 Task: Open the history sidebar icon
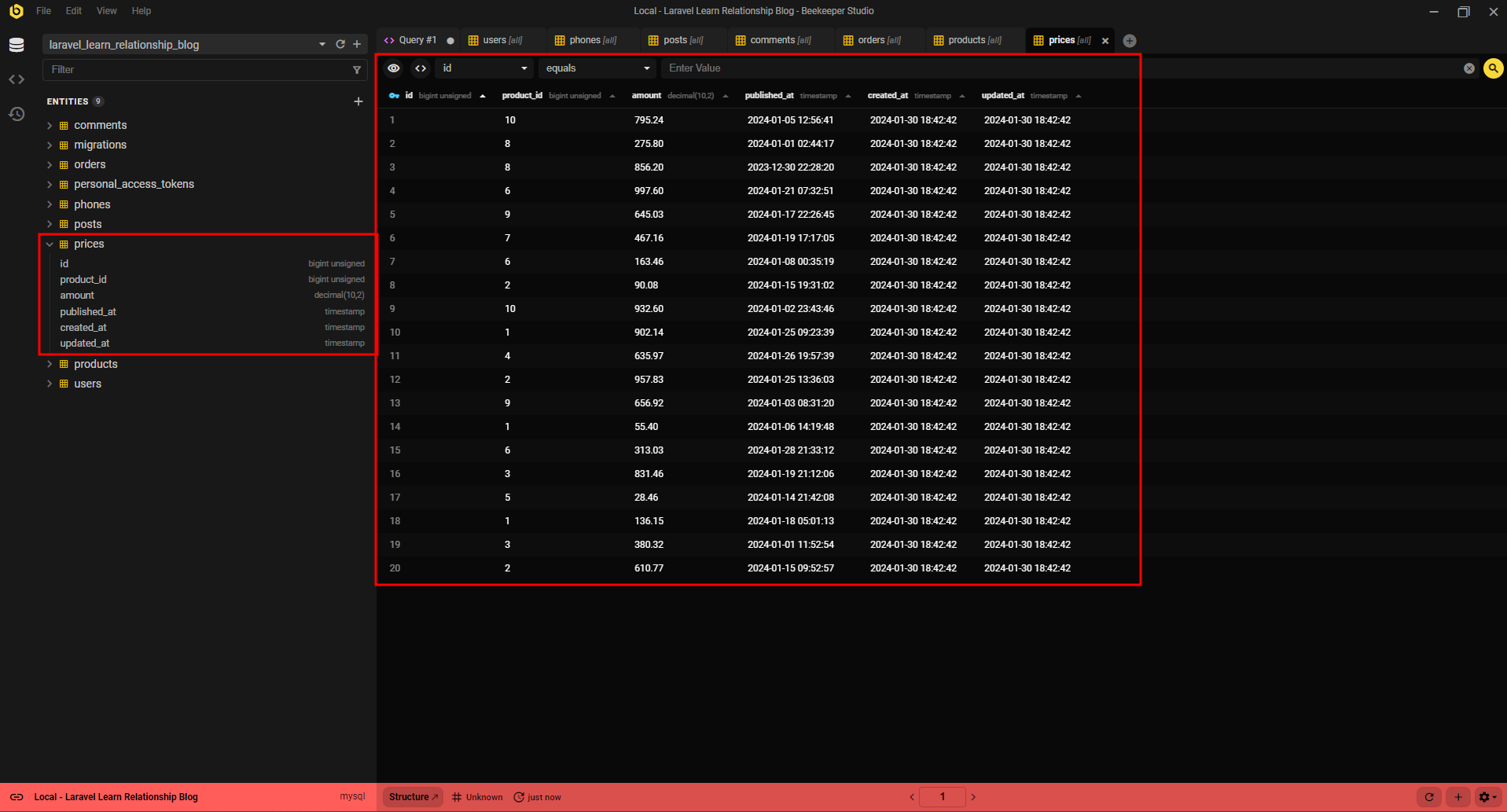[x=17, y=114]
